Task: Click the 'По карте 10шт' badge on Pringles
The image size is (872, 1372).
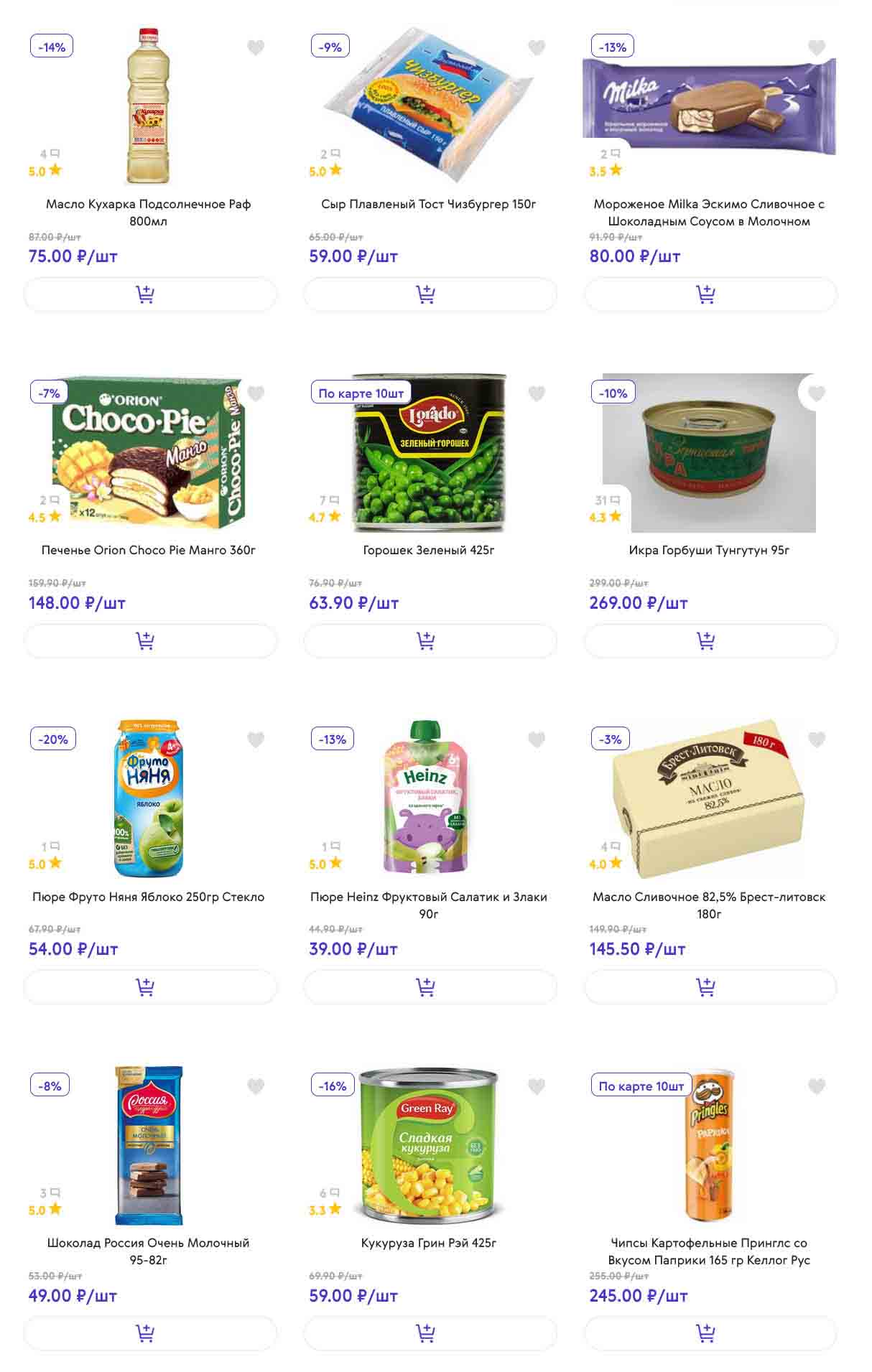Action: (x=641, y=1086)
